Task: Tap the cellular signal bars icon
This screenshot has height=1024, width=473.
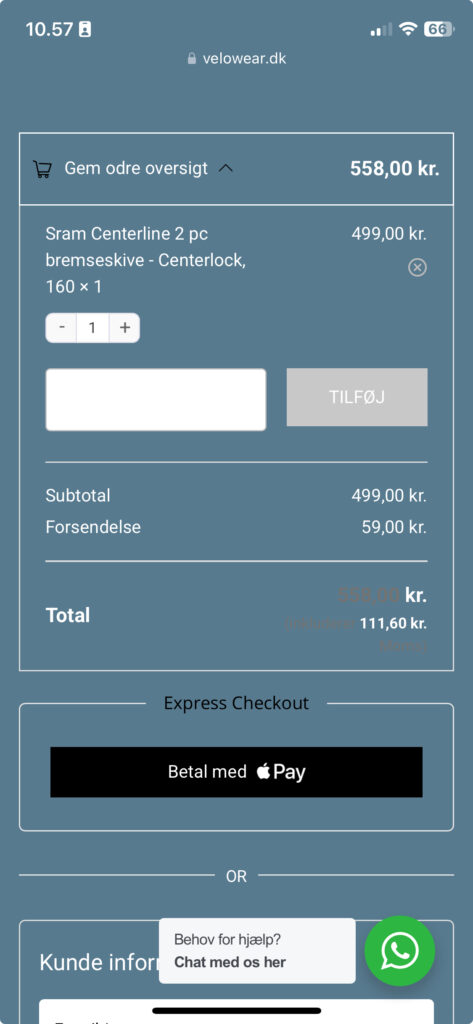Action: 382,29
